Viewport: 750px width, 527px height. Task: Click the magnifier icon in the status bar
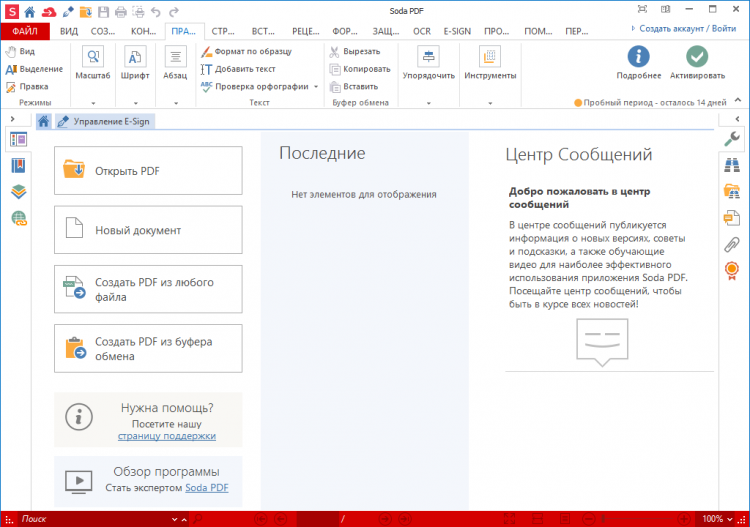(x=198, y=519)
